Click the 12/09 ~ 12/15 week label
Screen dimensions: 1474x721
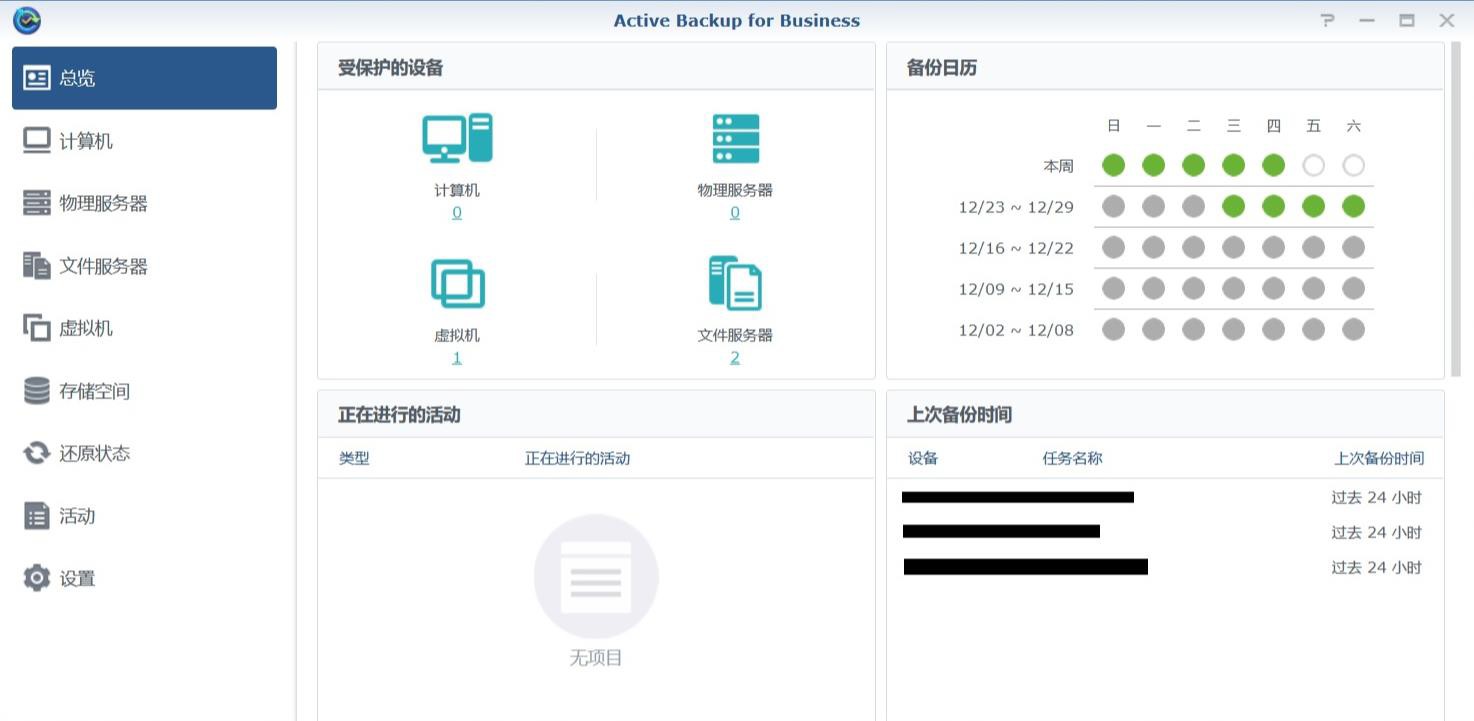[x=1016, y=289]
